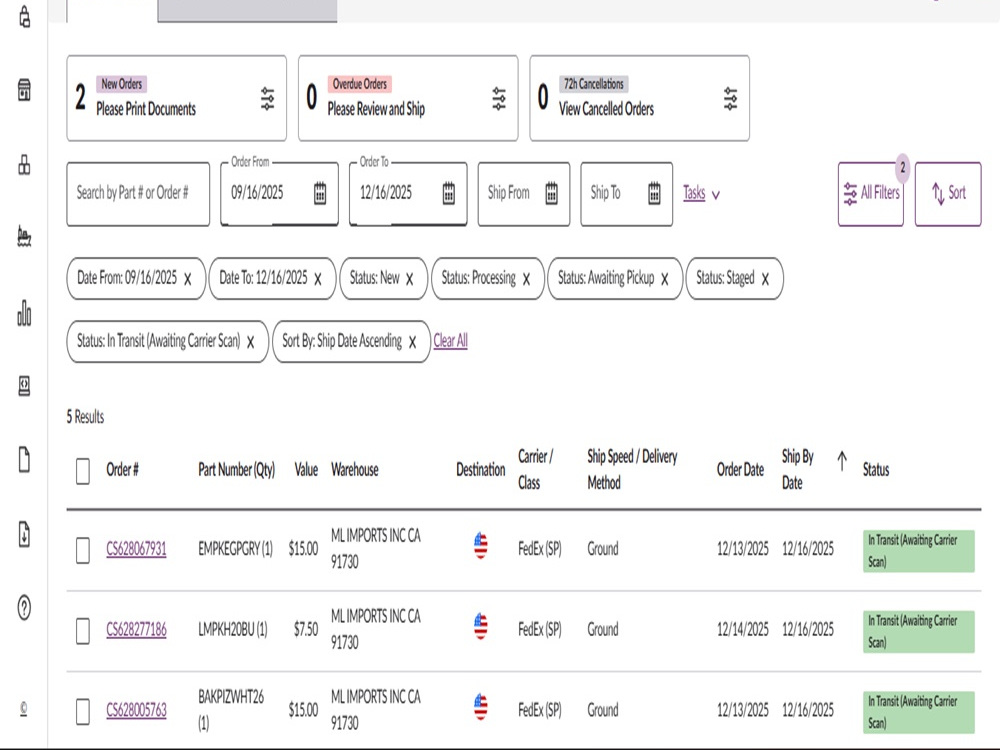Open the All Filters panel
1000x750 pixels.
[x=871, y=194]
